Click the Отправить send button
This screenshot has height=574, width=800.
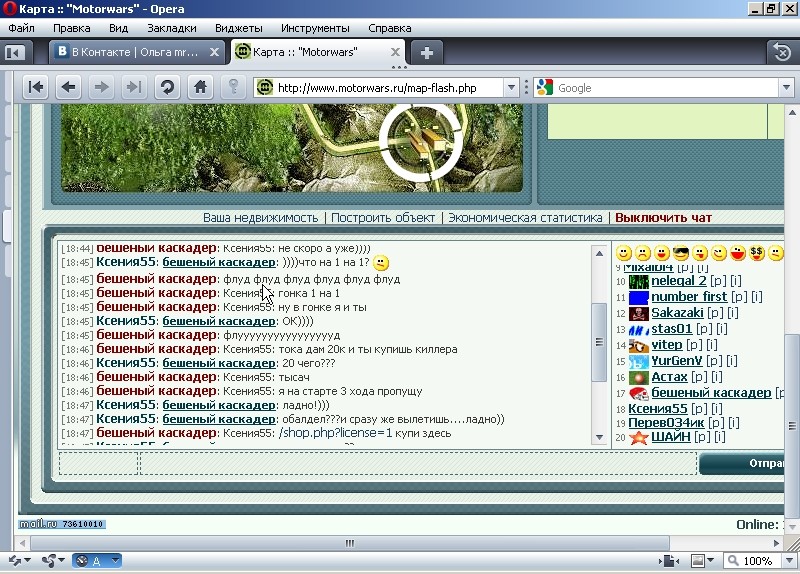[741, 463]
